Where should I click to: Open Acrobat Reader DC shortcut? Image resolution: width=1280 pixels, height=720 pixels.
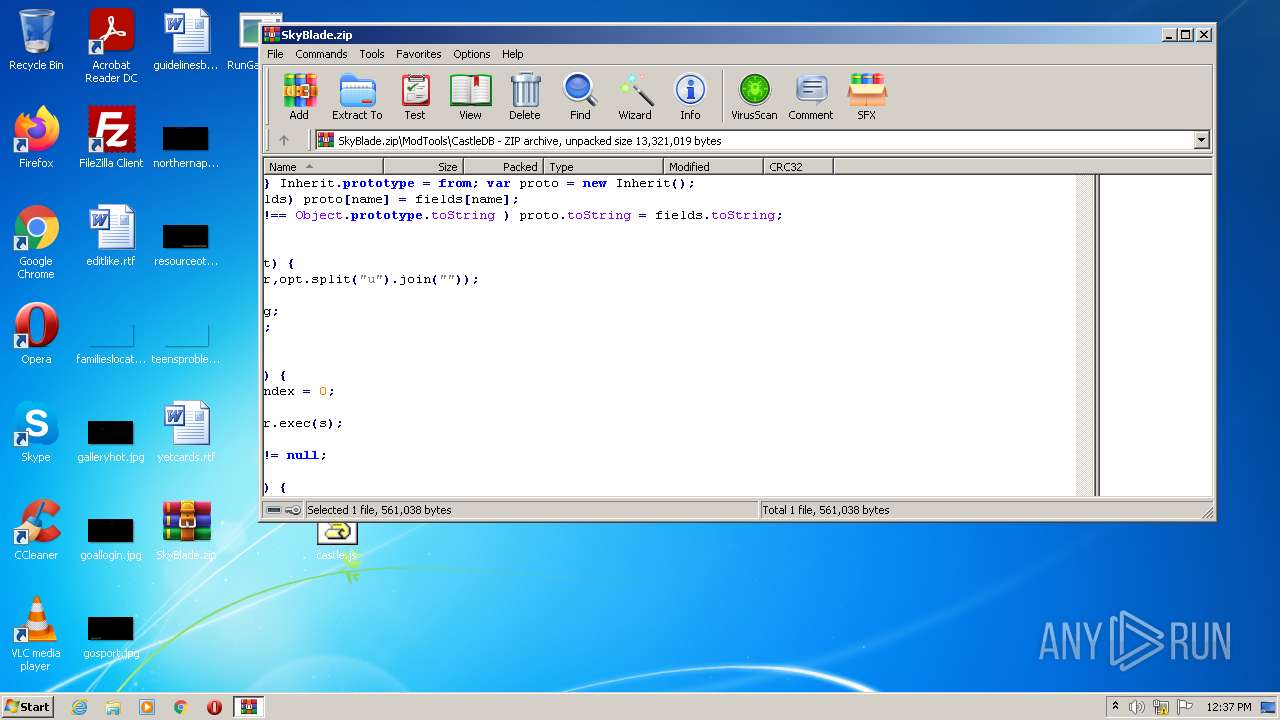tap(111, 46)
